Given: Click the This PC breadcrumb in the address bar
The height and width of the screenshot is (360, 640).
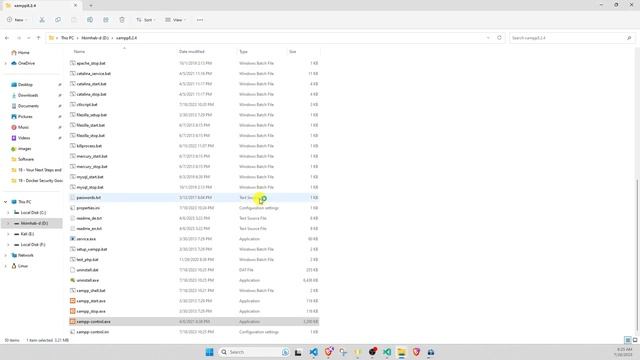Looking at the screenshot, I should click(x=67, y=38).
